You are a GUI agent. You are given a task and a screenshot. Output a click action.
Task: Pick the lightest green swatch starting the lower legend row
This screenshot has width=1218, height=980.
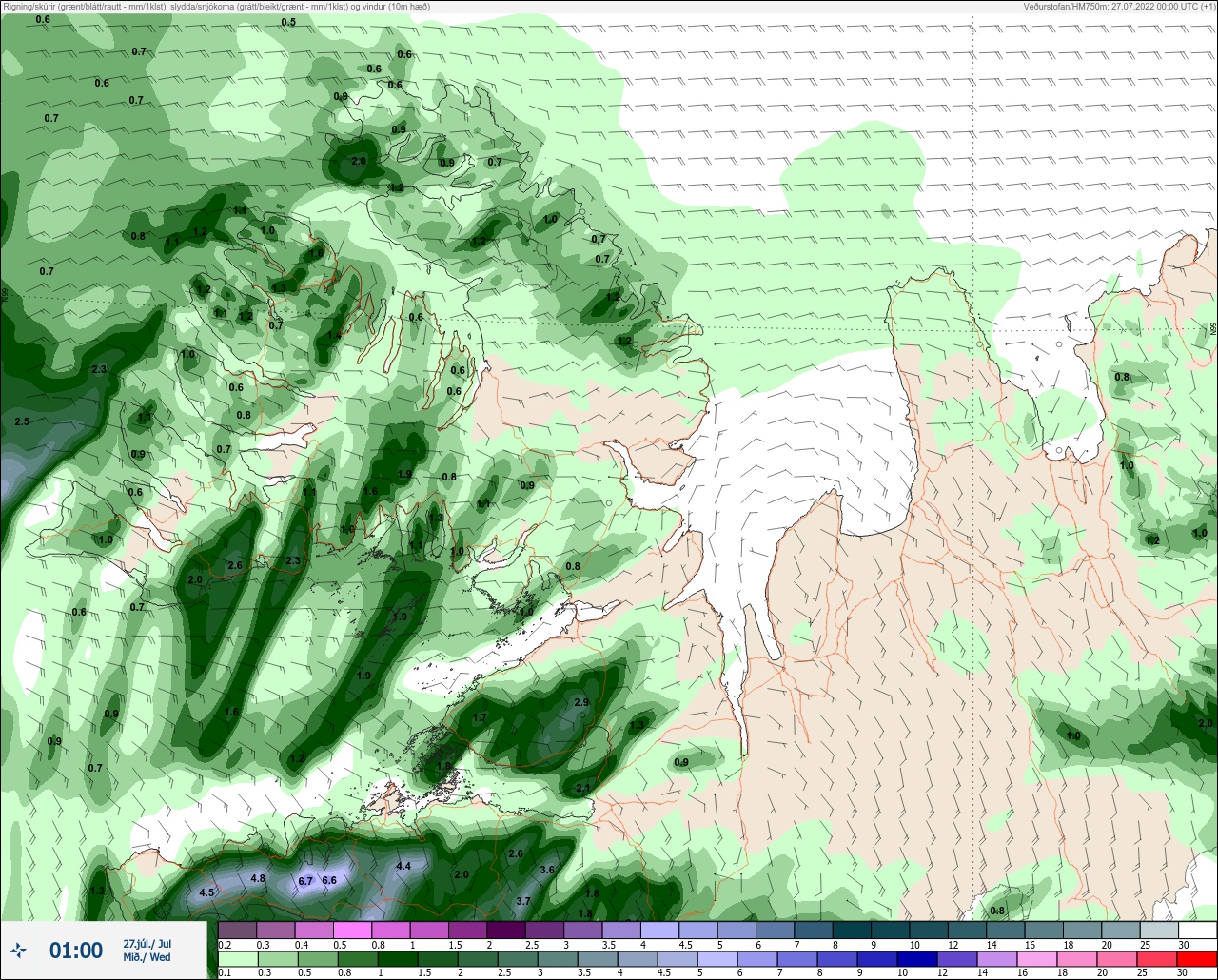point(237,959)
